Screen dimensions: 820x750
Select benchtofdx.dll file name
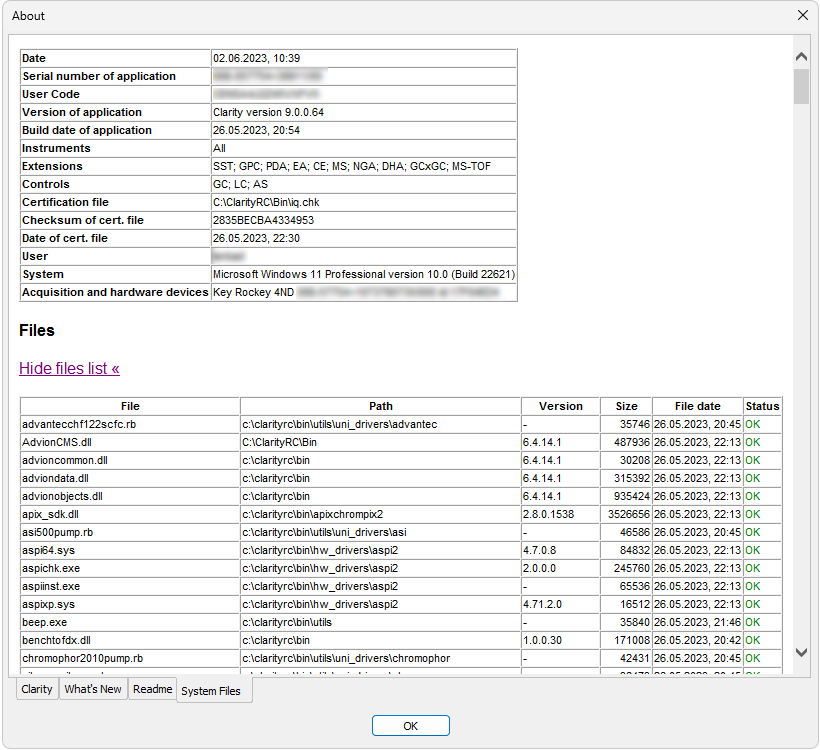(x=56, y=640)
